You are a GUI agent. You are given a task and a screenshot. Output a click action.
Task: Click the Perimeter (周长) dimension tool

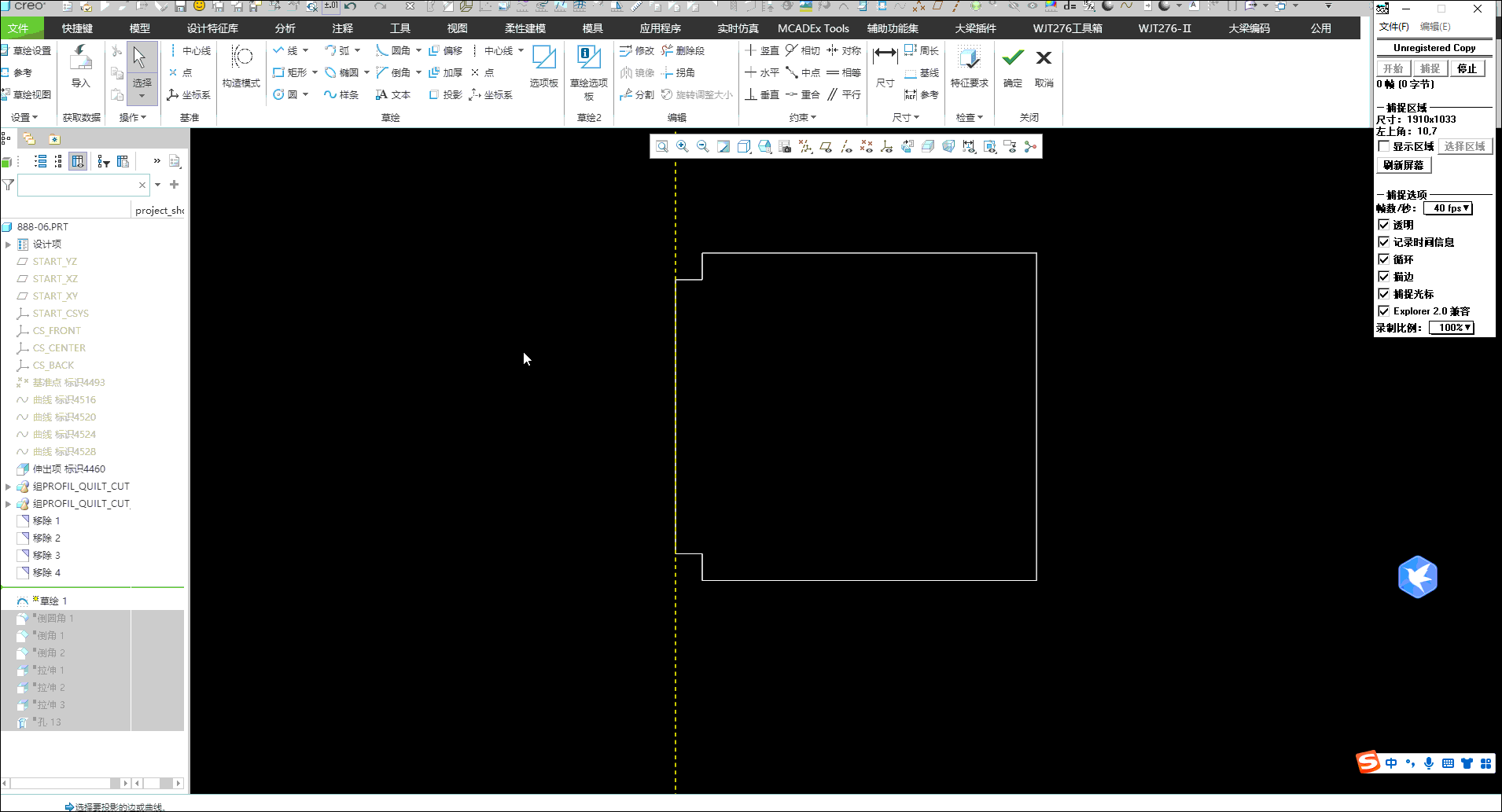click(x=921, y=50)
